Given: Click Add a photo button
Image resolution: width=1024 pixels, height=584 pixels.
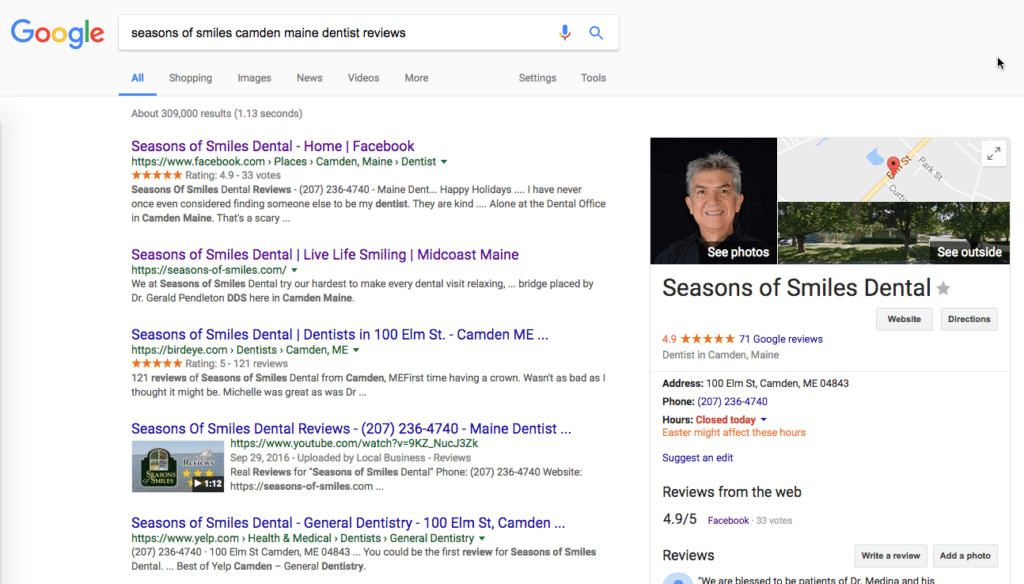Looking at the screenshot, I should point(965,556).
